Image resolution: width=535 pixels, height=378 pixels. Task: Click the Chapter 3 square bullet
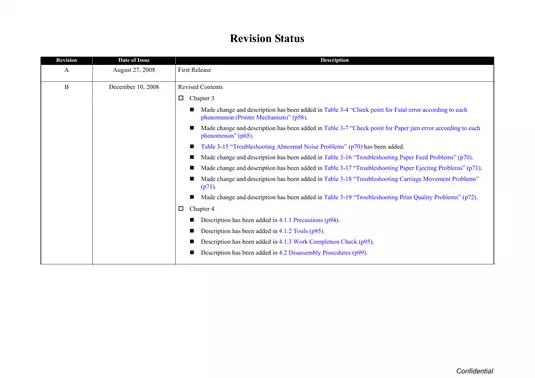(181, 98)
